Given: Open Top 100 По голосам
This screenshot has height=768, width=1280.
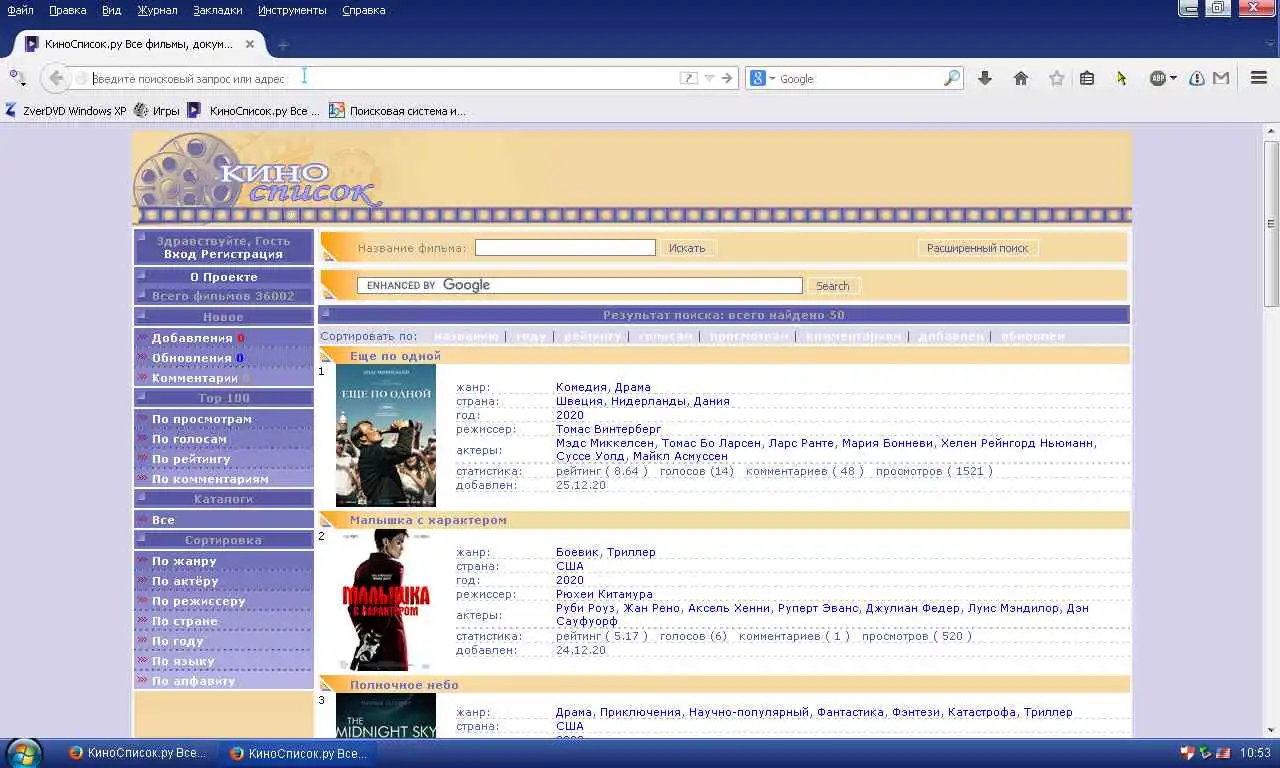Looking at the screenshot, I should [x=189, y=439].
